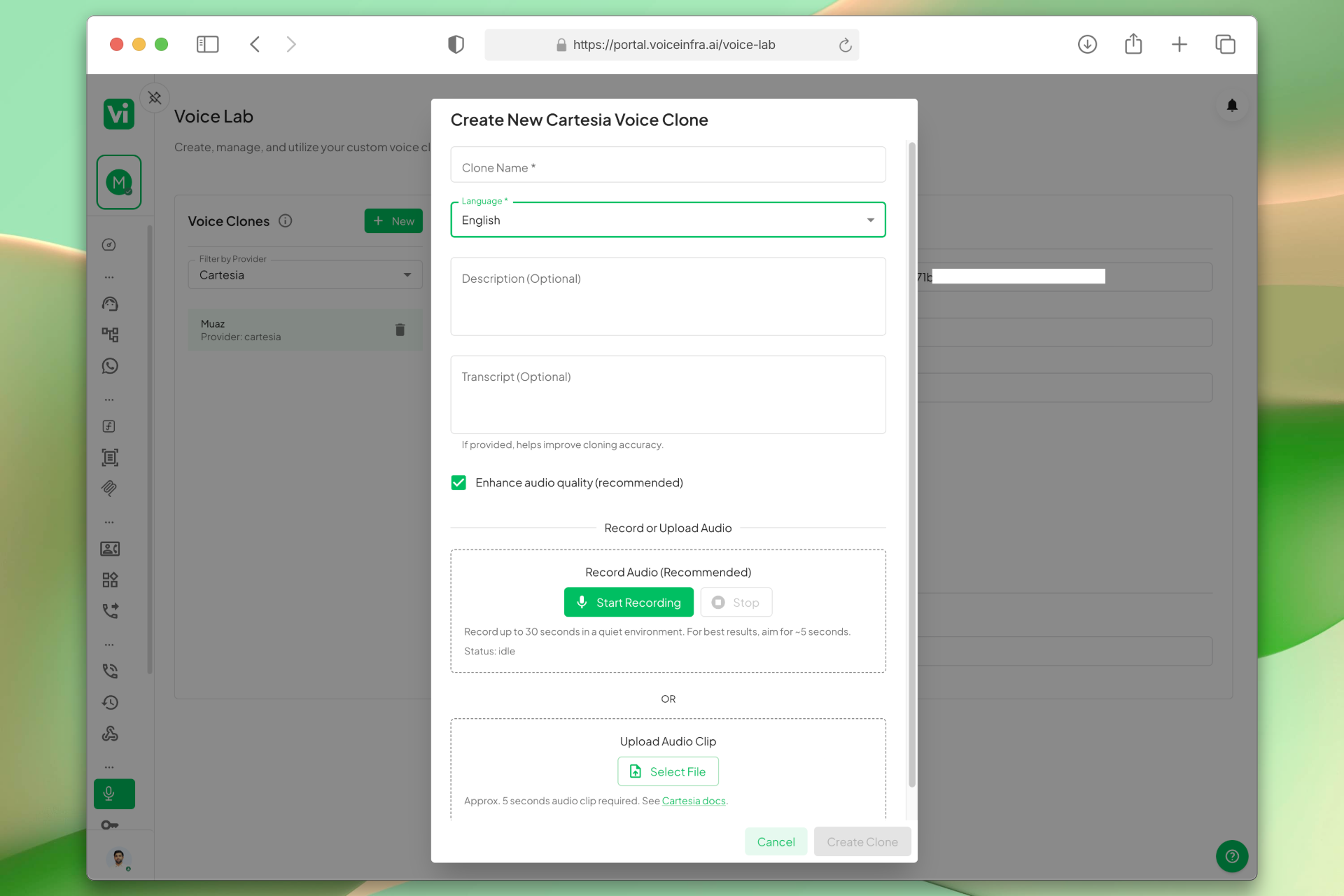Click the privacy shield icon
The image size is (1344, 896).
tap(456, 44)
